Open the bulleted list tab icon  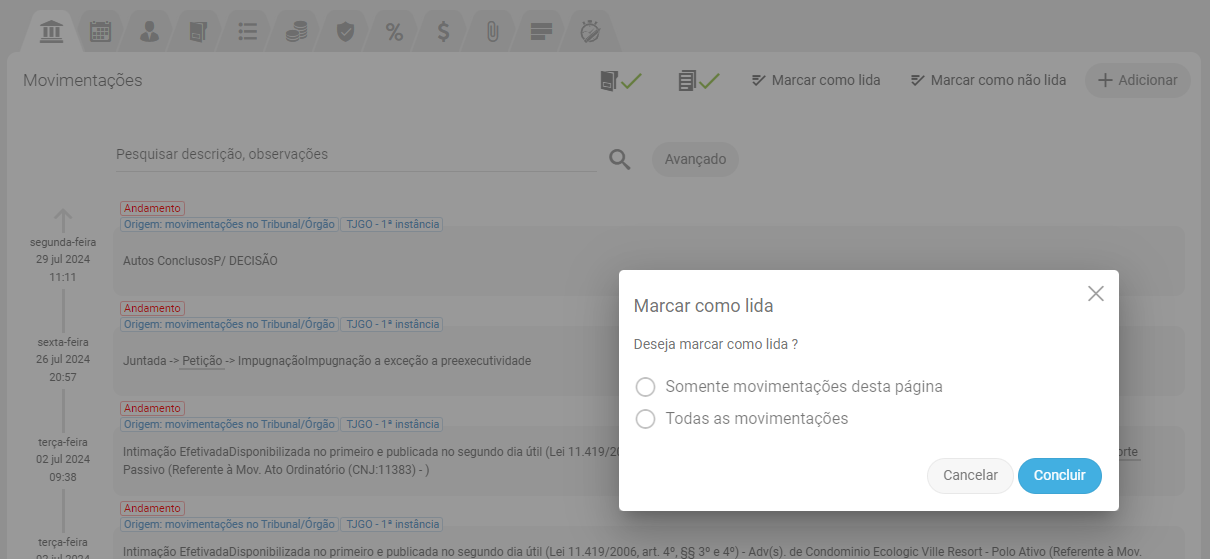click(x=248, y=32)
